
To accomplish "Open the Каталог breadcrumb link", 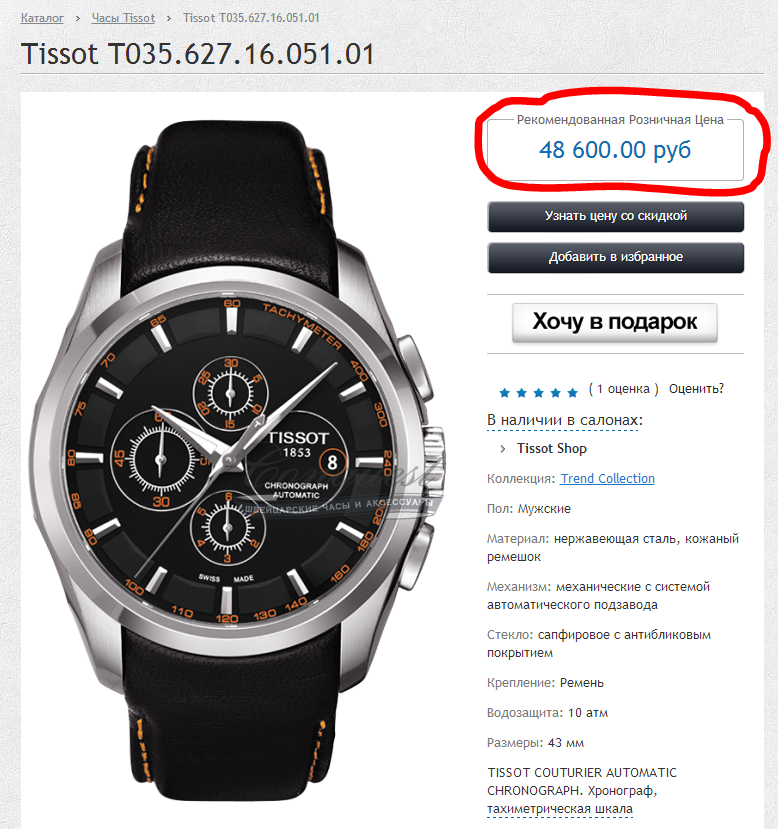I will click(42, 18).
